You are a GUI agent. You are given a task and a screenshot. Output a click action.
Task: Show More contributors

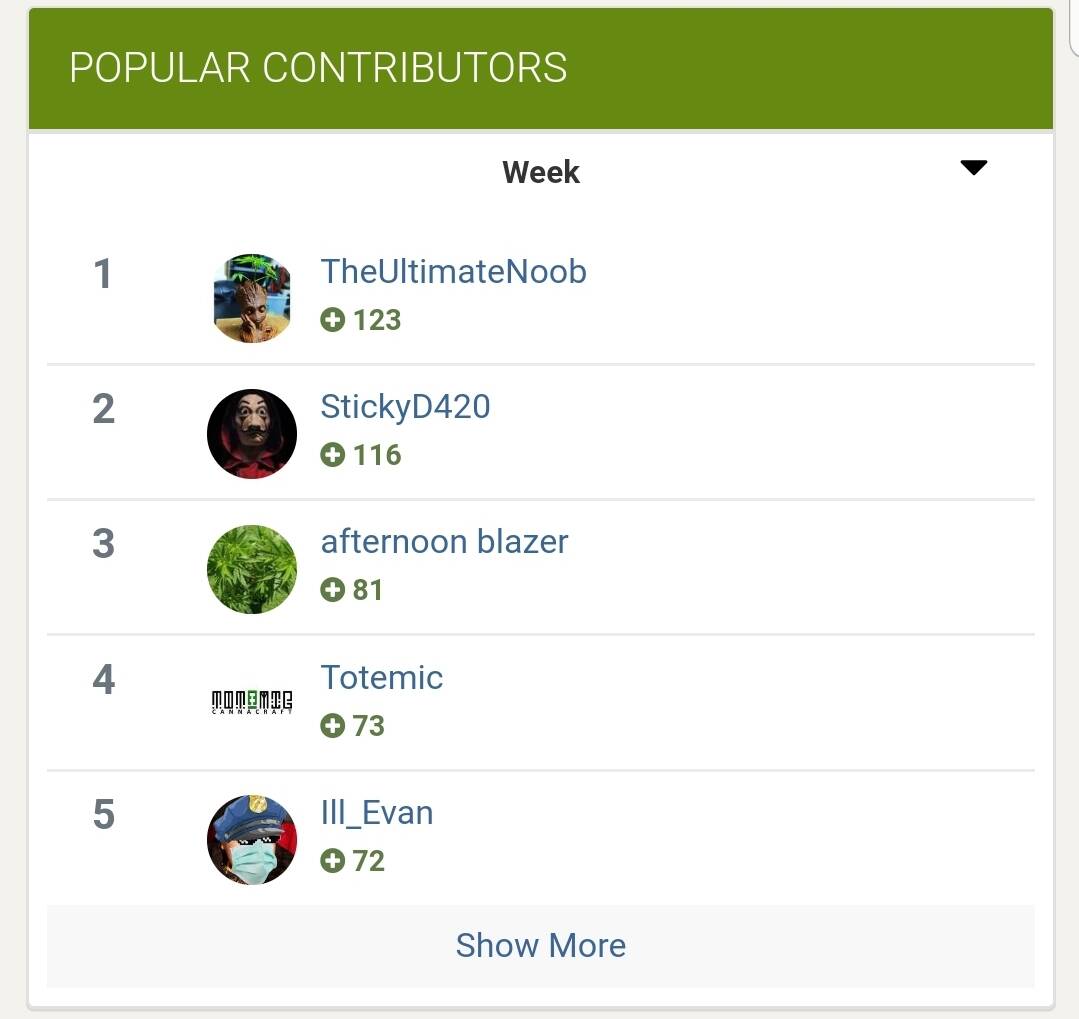(x=541, y=945)
